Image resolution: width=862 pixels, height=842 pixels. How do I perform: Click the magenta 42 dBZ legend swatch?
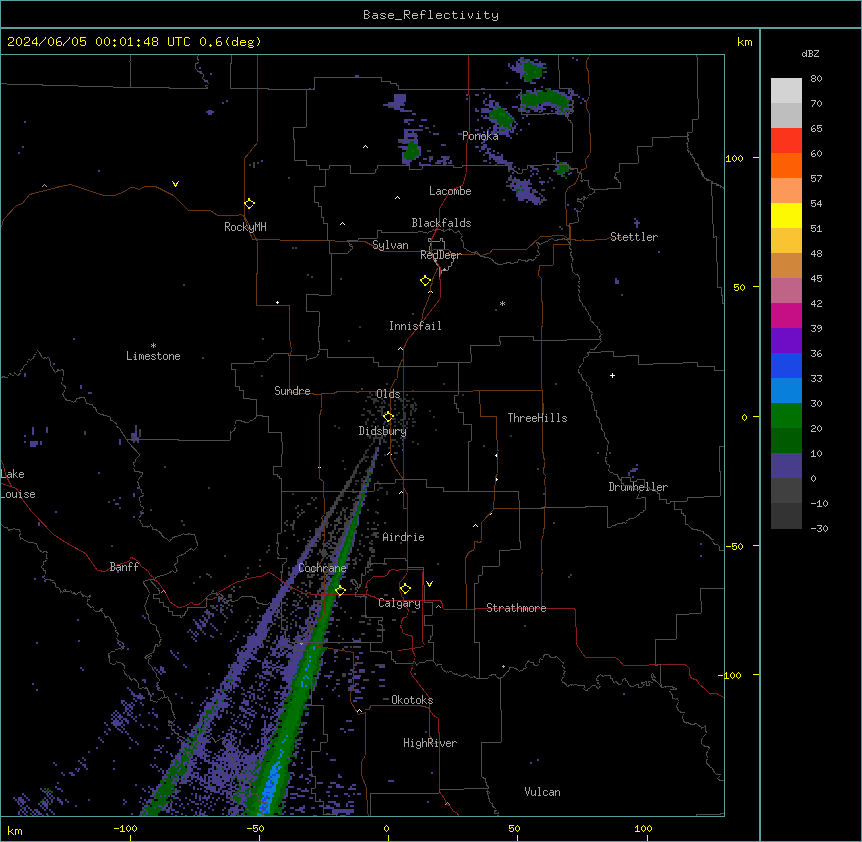pos(786,315)
